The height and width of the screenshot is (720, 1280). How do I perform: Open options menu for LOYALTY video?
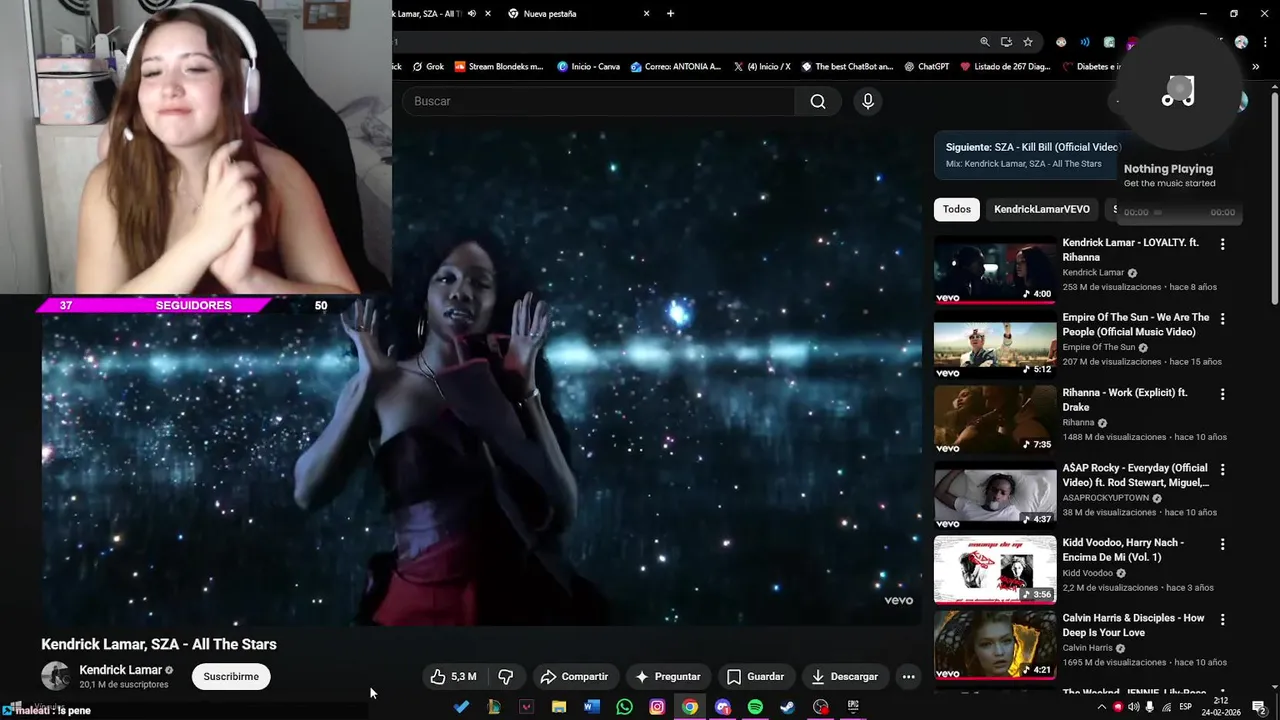[1222, 244]
